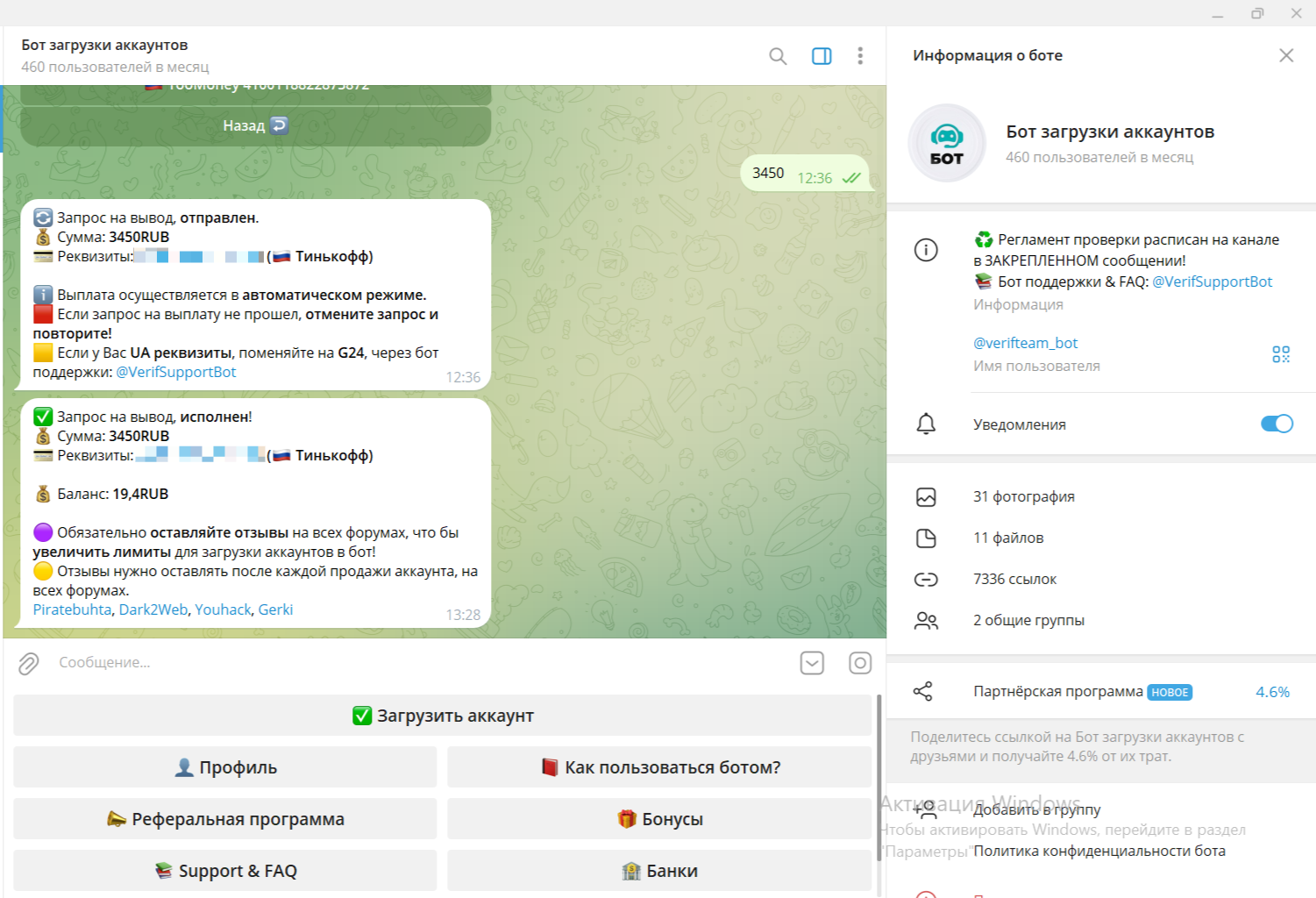Open the 11 files section
1316x898 pixels.
(1008, 538)
